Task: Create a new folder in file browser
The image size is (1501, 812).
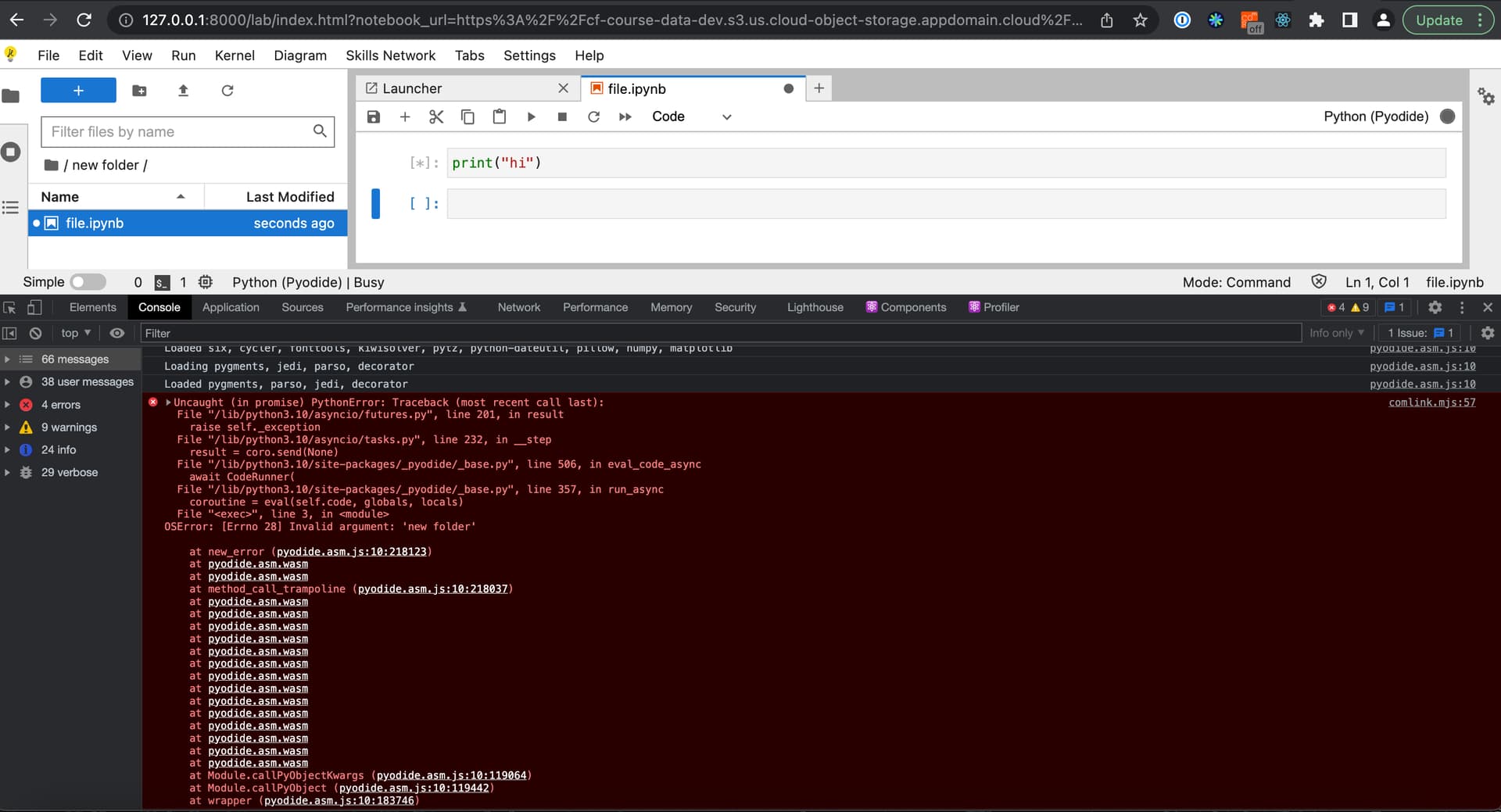Action: tap(139, 91)
